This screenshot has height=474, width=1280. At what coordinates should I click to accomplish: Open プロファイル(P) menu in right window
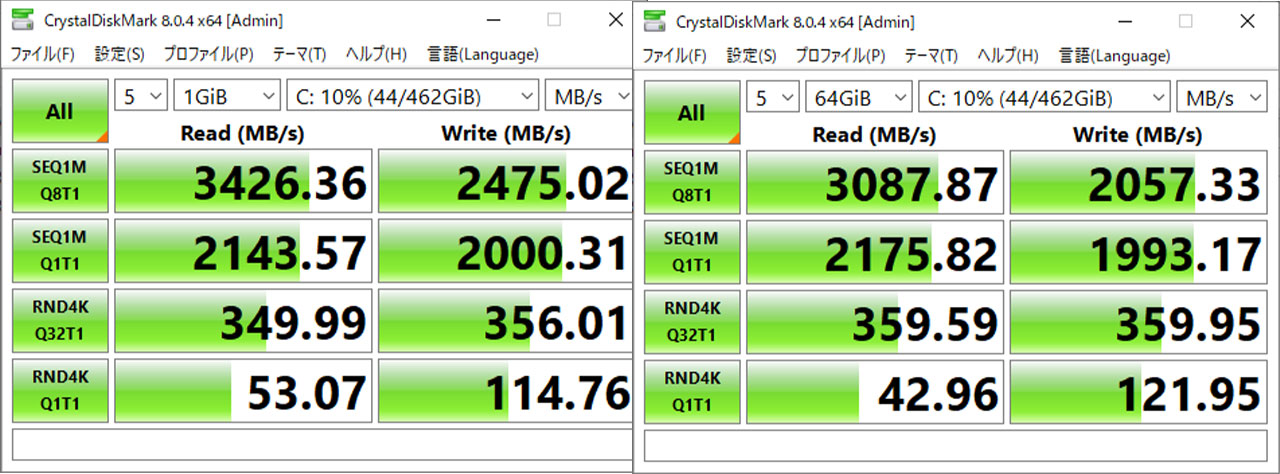tap(841, 55)
